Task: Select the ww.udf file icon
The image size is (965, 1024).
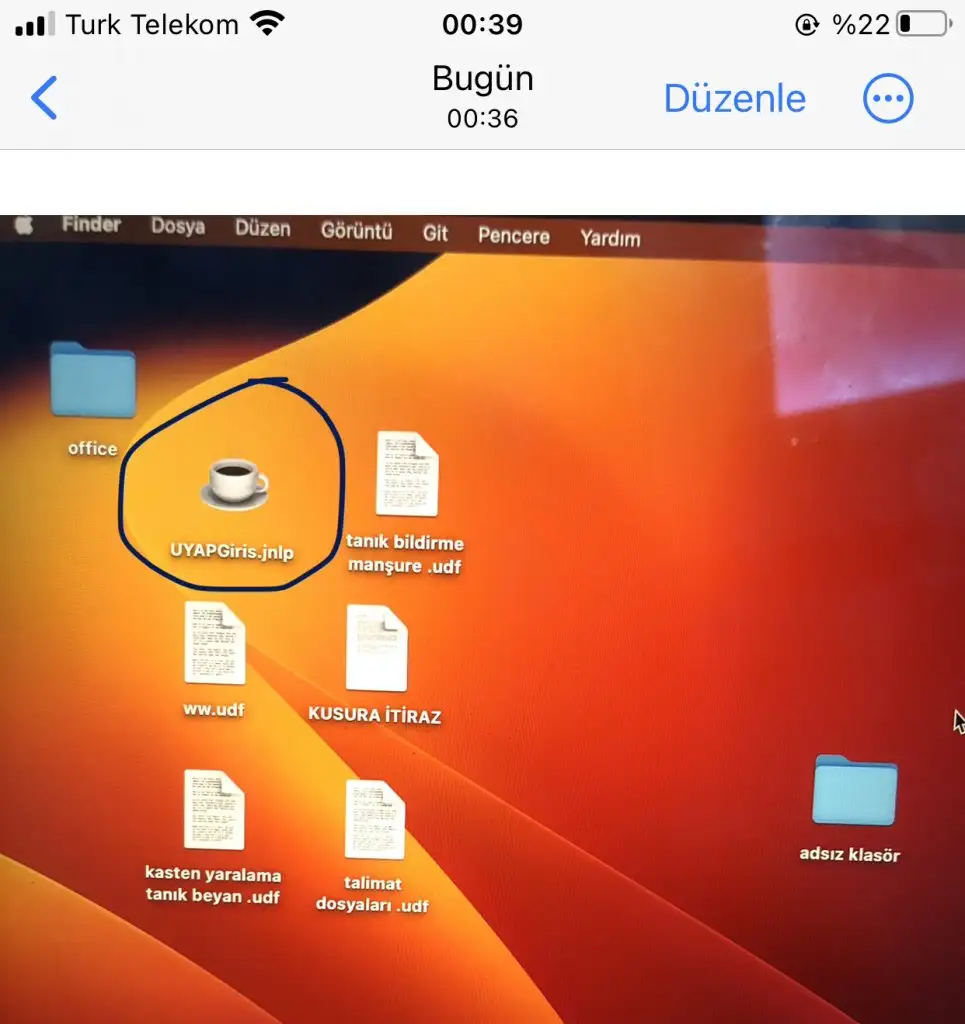Action: 214,643
